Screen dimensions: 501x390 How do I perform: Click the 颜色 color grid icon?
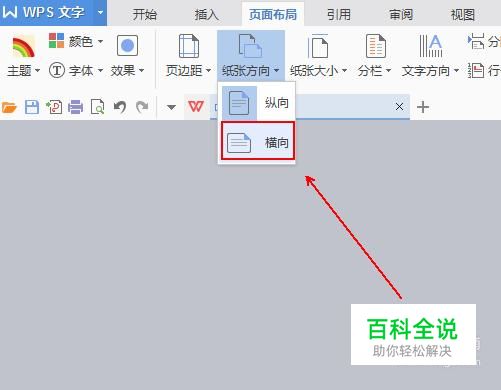point(56,40)
